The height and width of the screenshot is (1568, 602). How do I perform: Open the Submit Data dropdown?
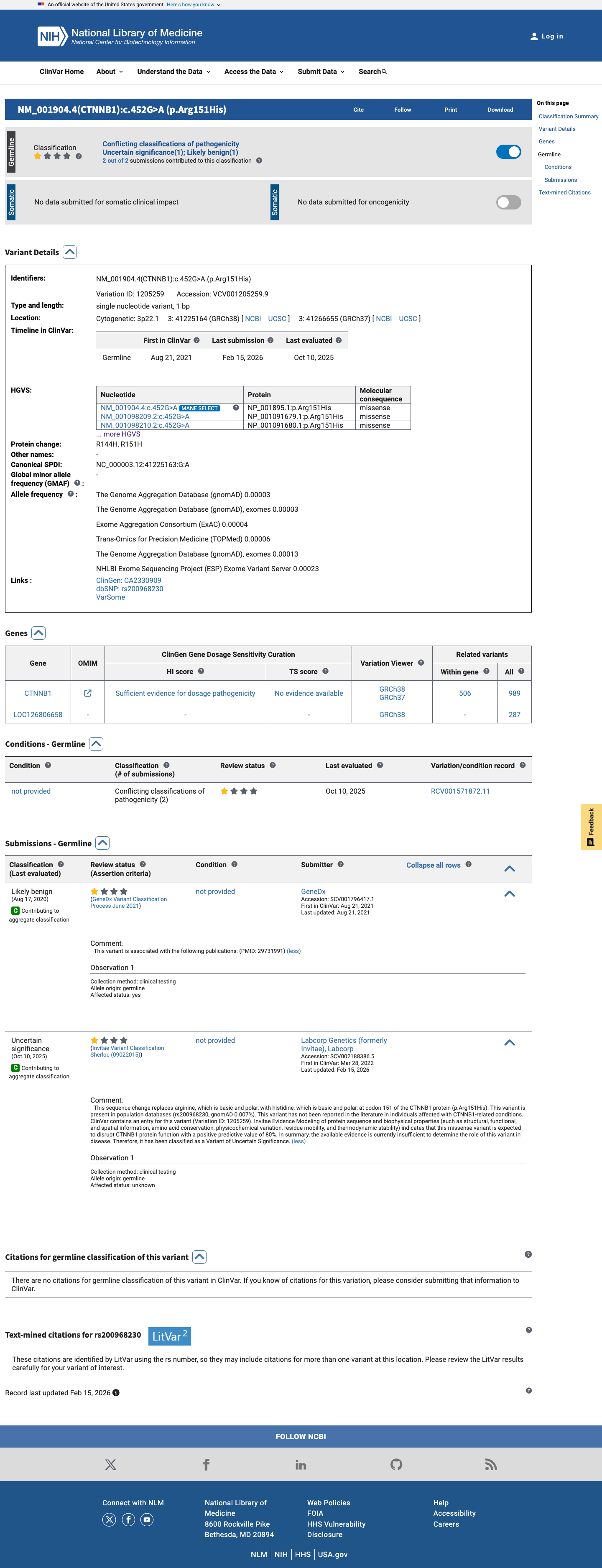click(321, 72)
